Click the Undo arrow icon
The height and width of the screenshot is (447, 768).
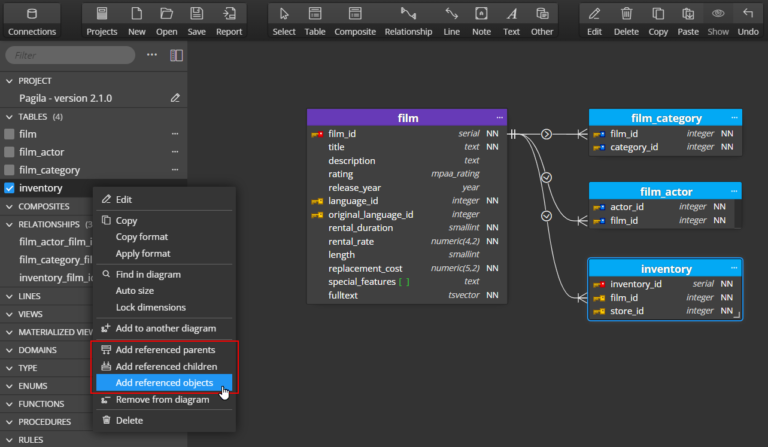pos(748,14)
